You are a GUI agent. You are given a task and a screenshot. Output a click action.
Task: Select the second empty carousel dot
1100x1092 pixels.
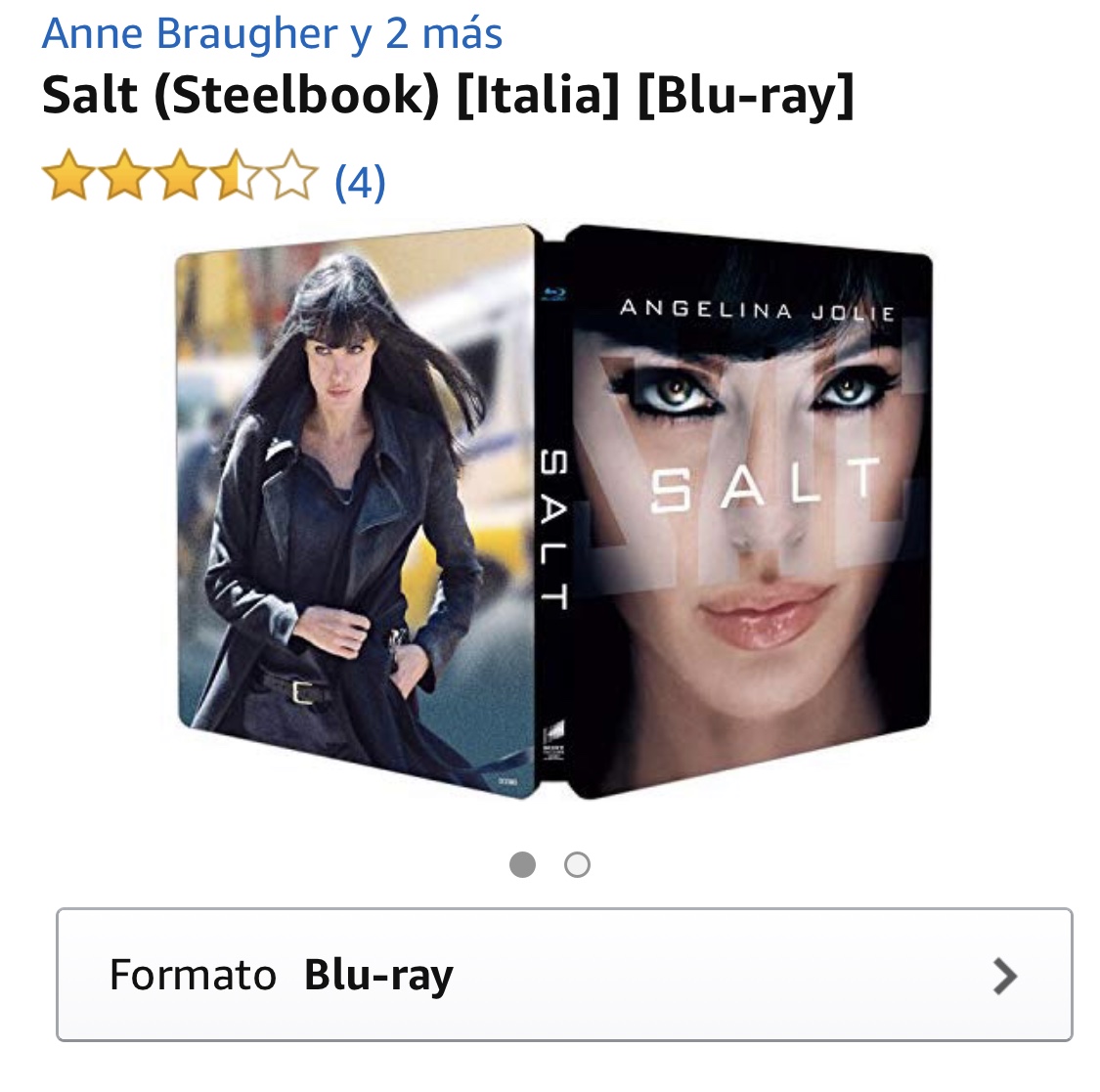(577, 864)
